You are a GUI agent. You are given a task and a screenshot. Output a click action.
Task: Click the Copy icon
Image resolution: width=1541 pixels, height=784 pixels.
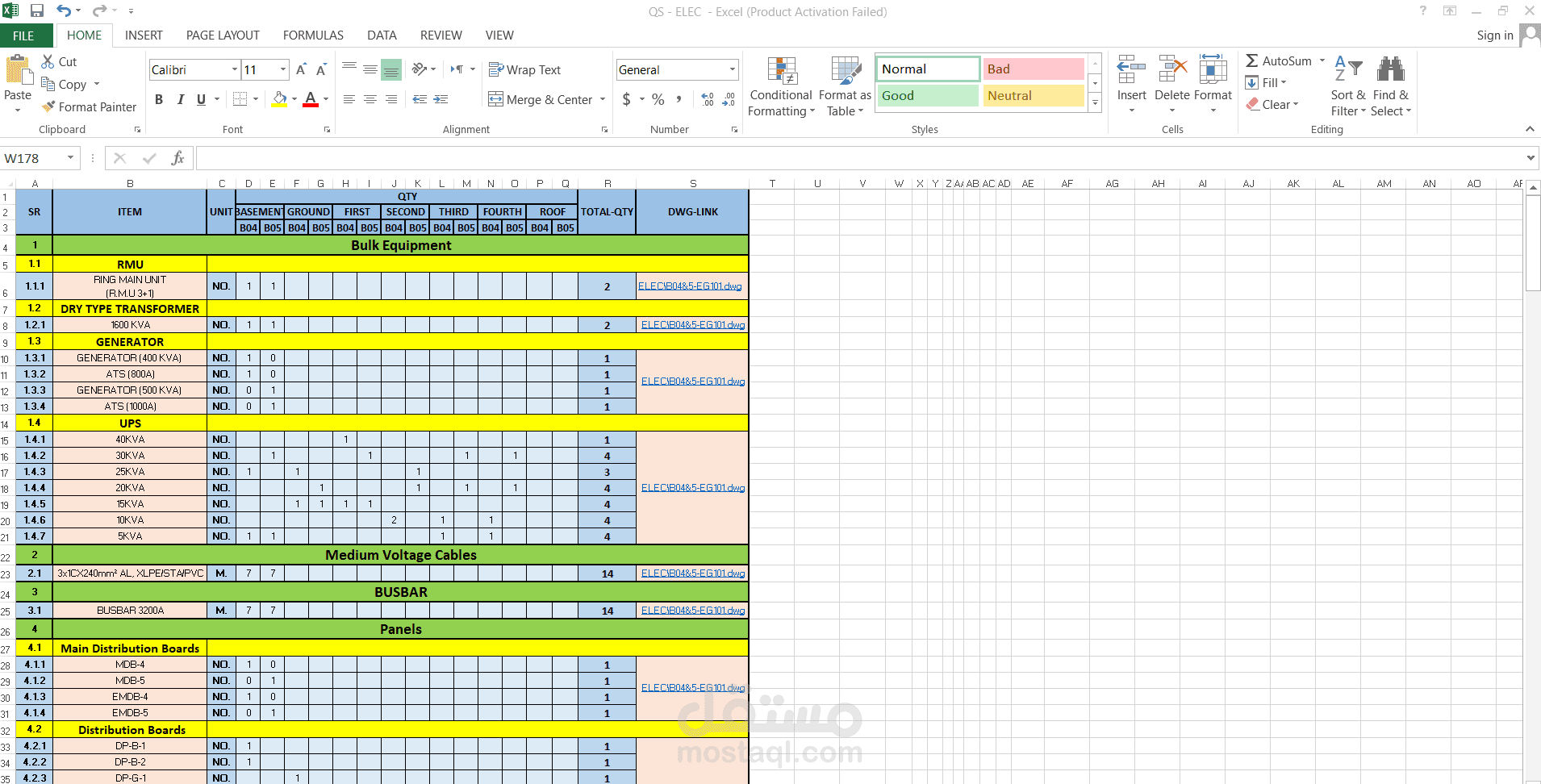pos(48,84)
